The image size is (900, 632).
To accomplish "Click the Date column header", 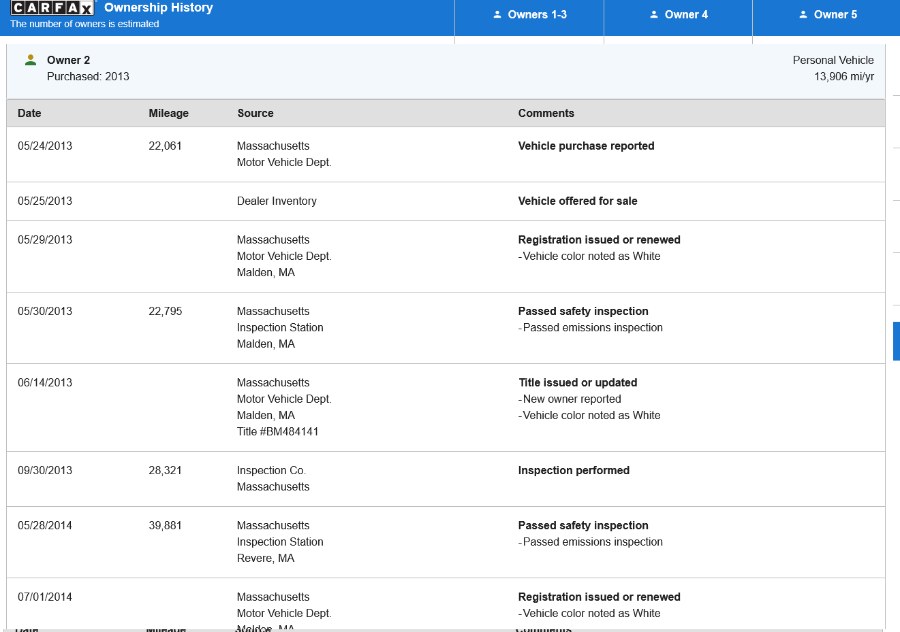I will (29, 113).
